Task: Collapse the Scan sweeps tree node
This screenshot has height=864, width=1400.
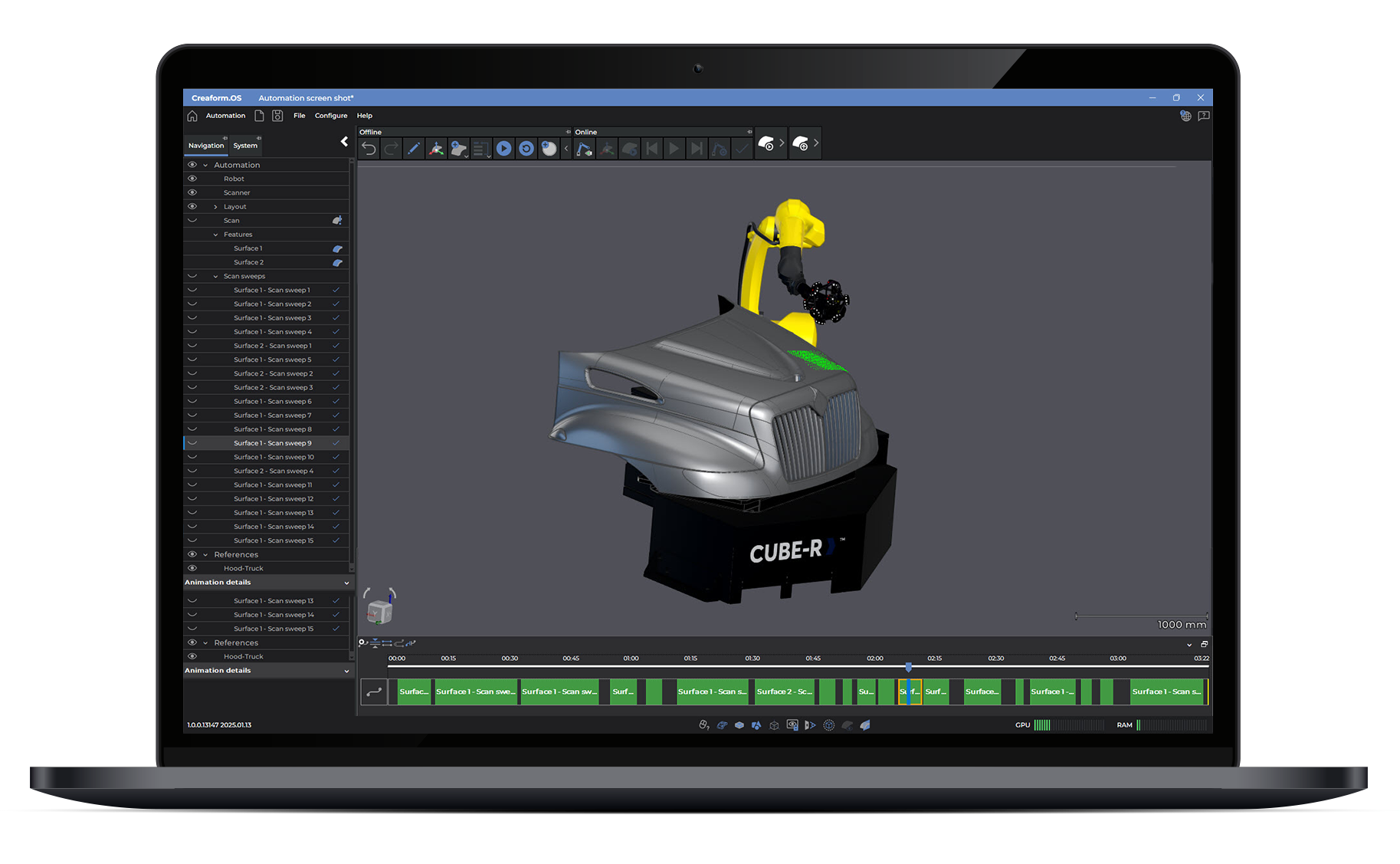Action: (x=215, y=276)
